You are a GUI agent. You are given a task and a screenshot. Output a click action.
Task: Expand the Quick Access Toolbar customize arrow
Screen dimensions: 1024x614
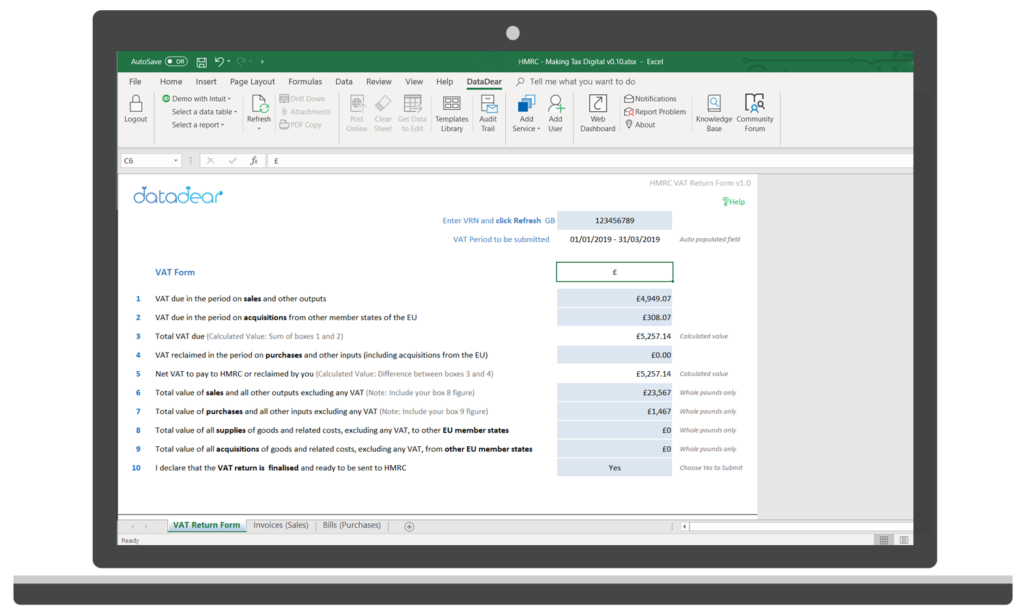pos(263,62)
